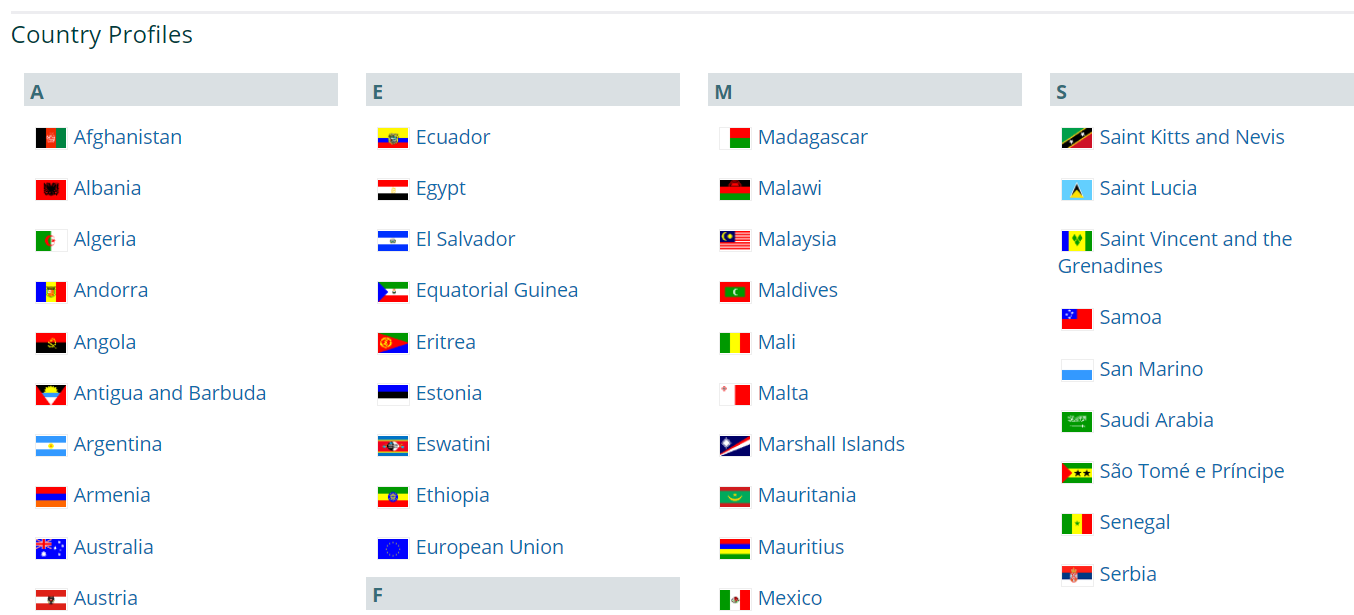Click the Senegal flag icon
1354x615 pixels.
[x=1077, y=523]
